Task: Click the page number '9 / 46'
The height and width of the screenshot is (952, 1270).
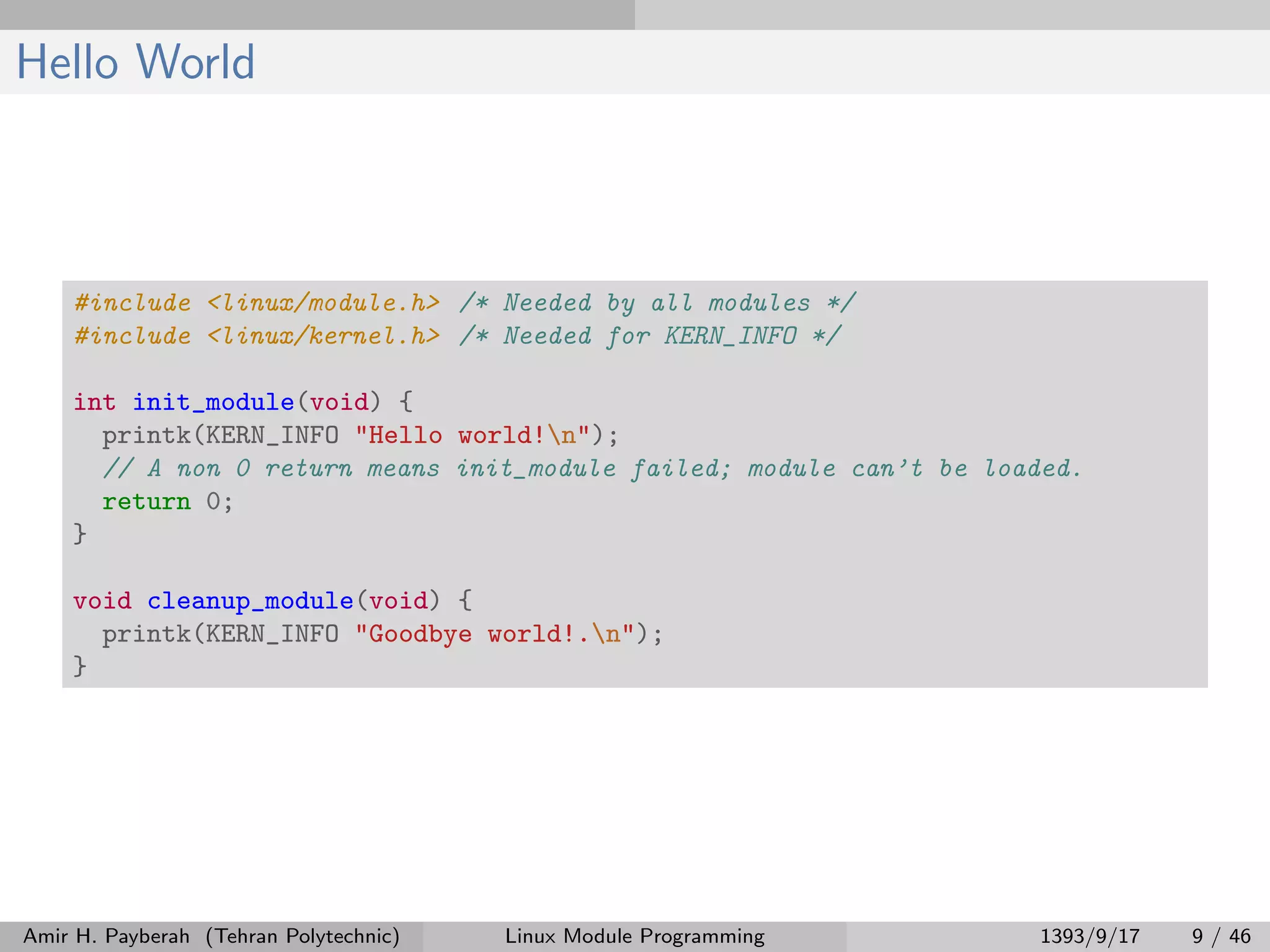Action: click(x=1221, y=936)
